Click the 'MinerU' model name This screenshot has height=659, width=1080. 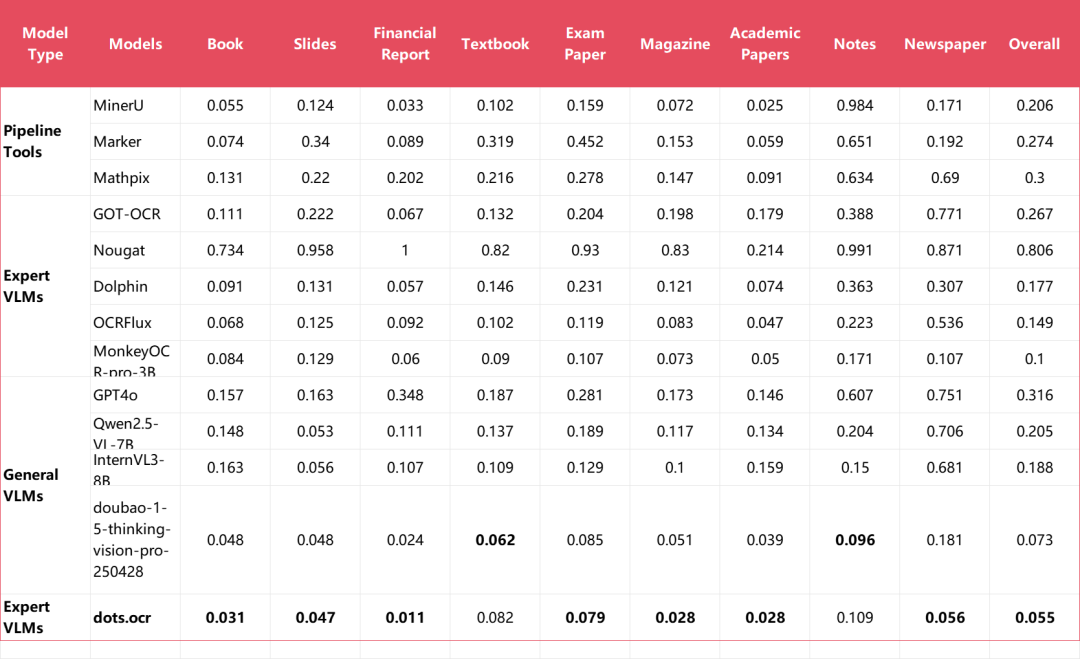tap(118, 105)
